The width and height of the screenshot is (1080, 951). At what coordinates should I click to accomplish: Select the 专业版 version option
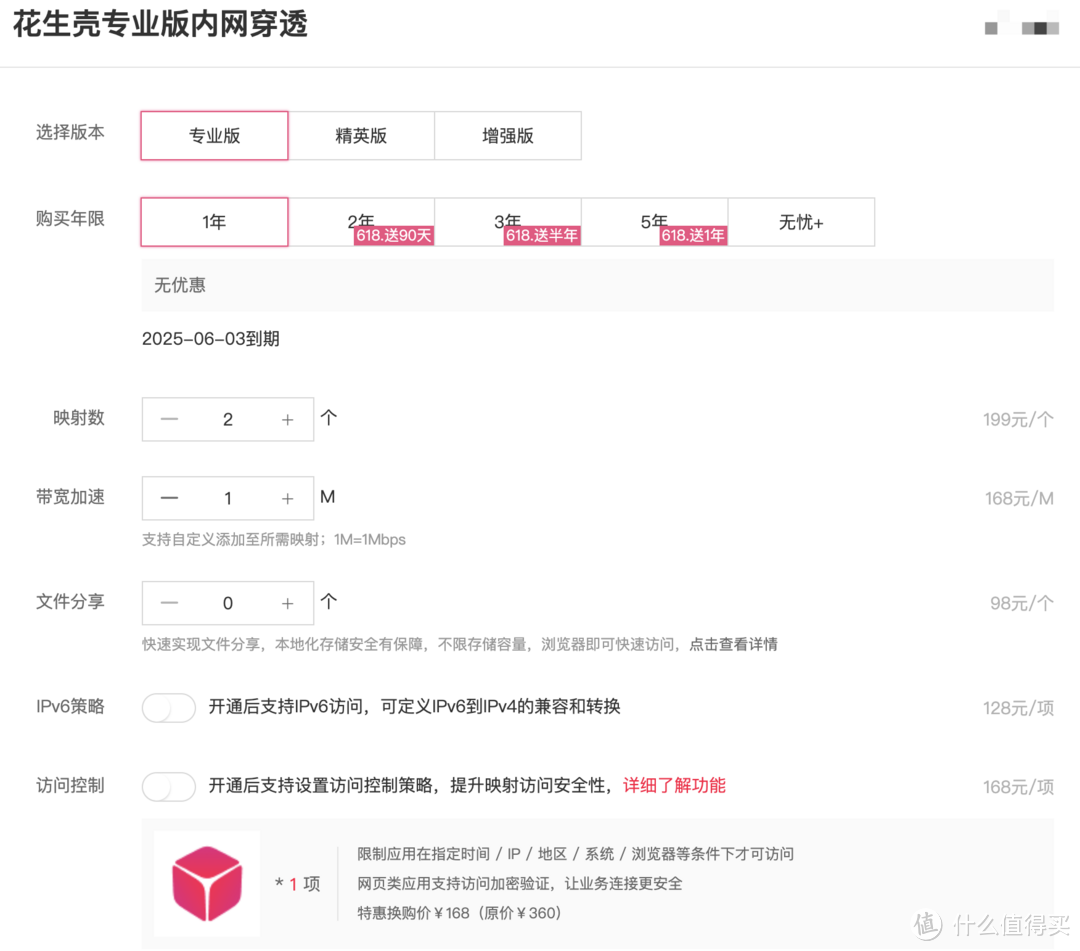coord(214,136)
